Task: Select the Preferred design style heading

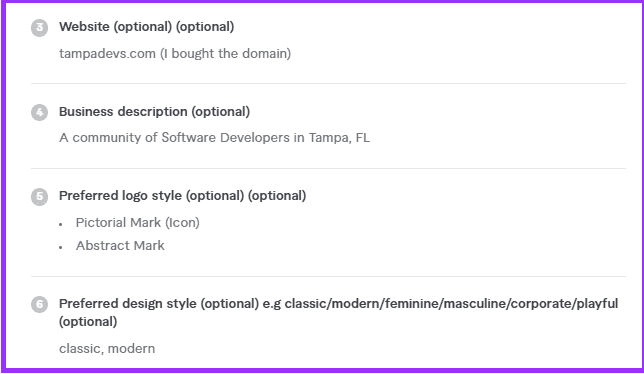Action: (x=338, y=312)
